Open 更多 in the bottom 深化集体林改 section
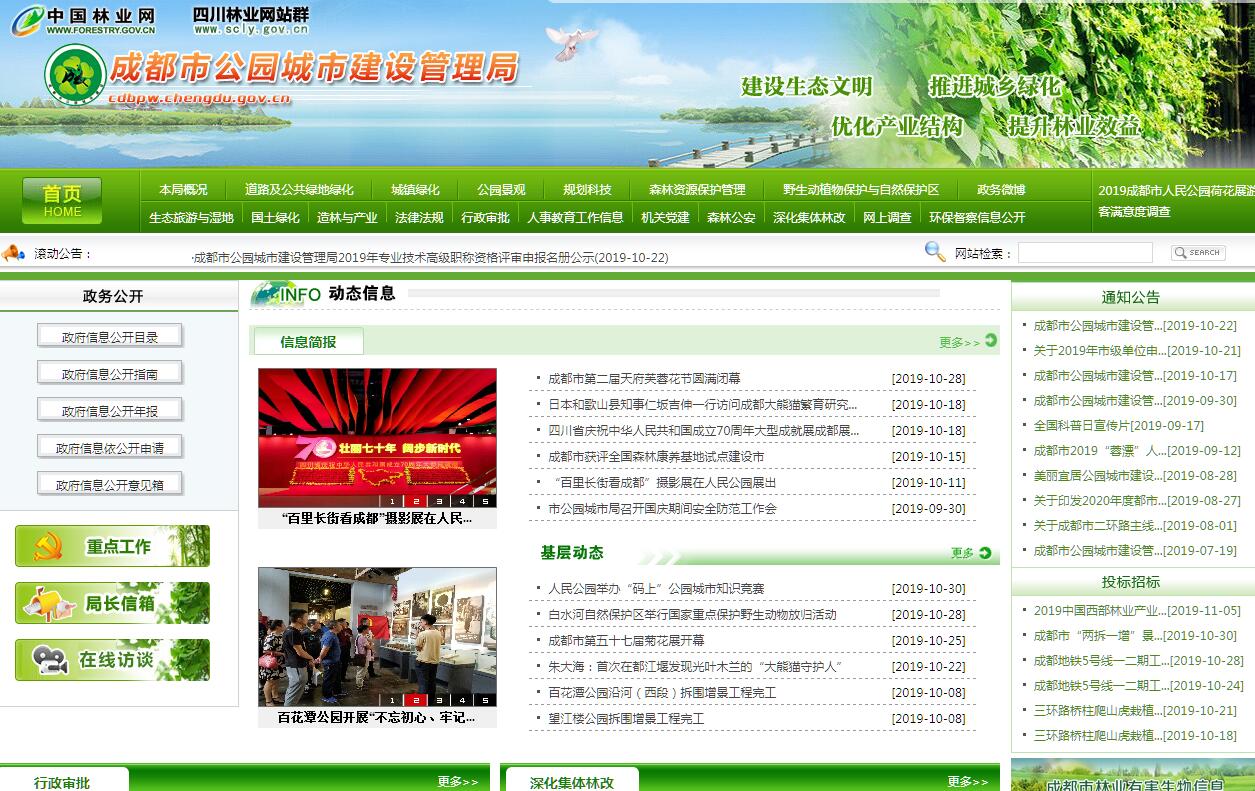Screen dimensions: 1255x791 967,782
